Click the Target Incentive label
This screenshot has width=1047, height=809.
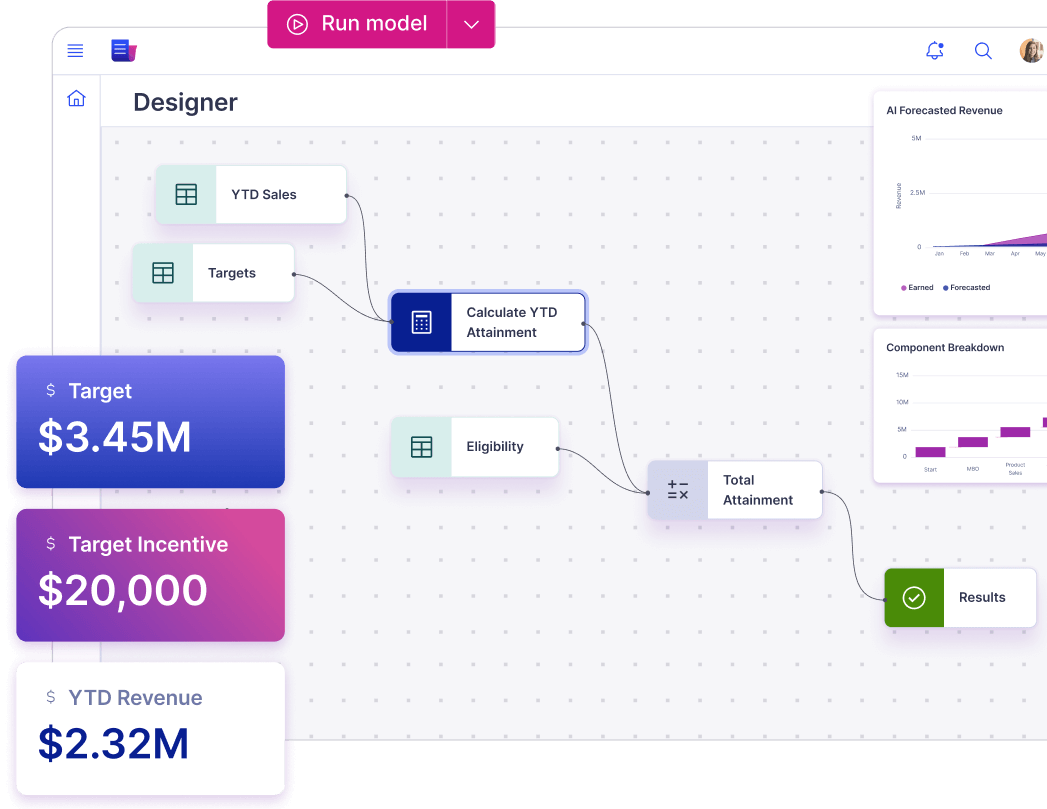148,545
